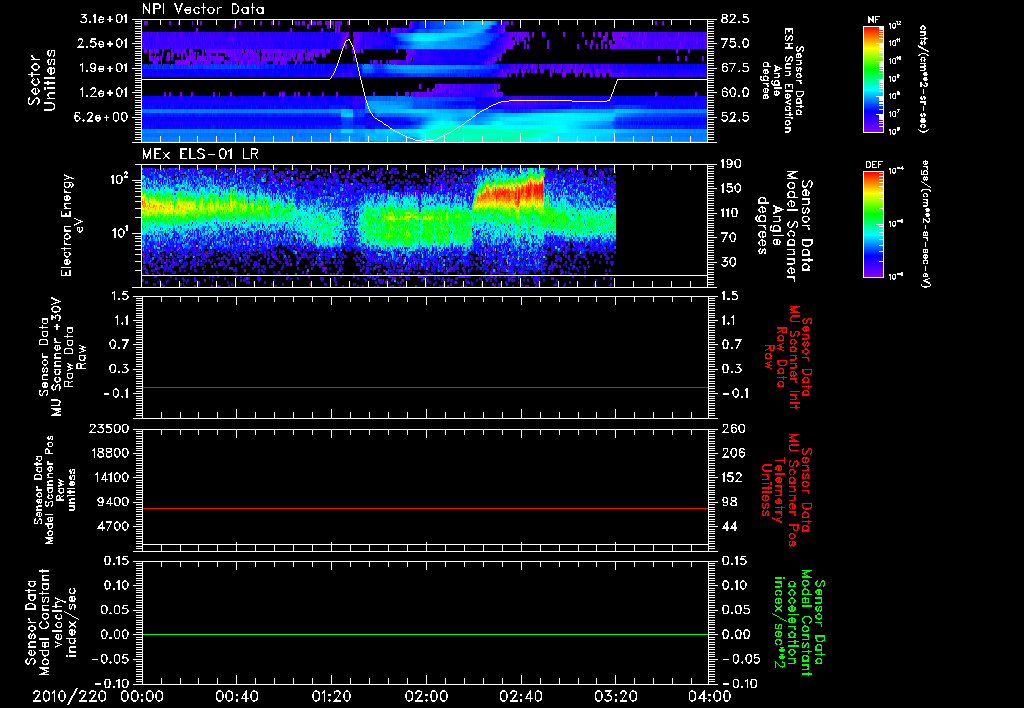Click the green "Model Constant acceleration" label
The image size is (1024, 708).
pos(799,624)
